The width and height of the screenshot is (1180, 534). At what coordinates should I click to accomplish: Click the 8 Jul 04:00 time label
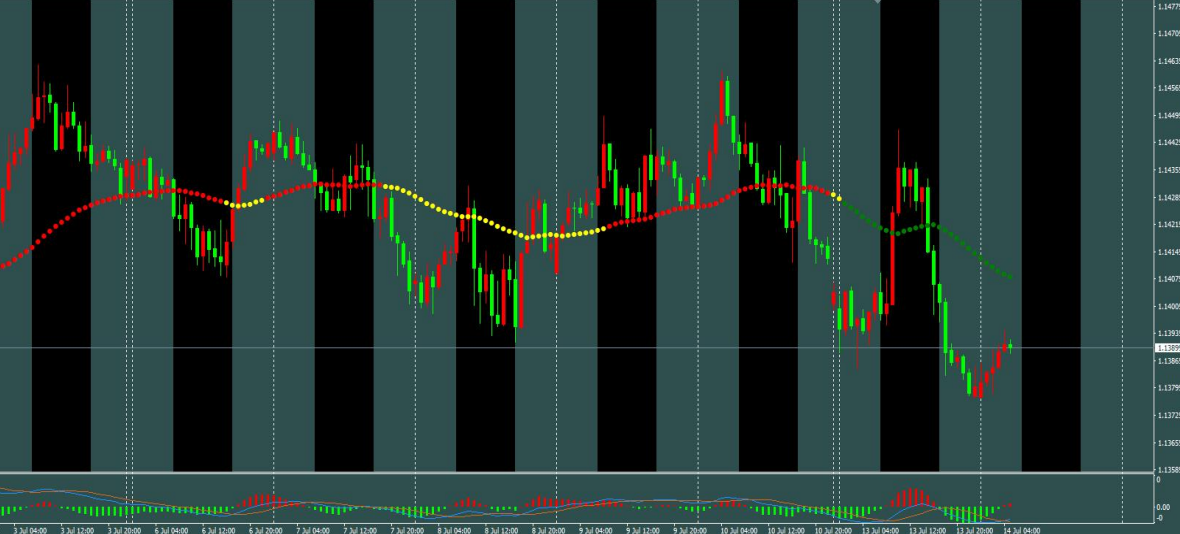[455, 530]
